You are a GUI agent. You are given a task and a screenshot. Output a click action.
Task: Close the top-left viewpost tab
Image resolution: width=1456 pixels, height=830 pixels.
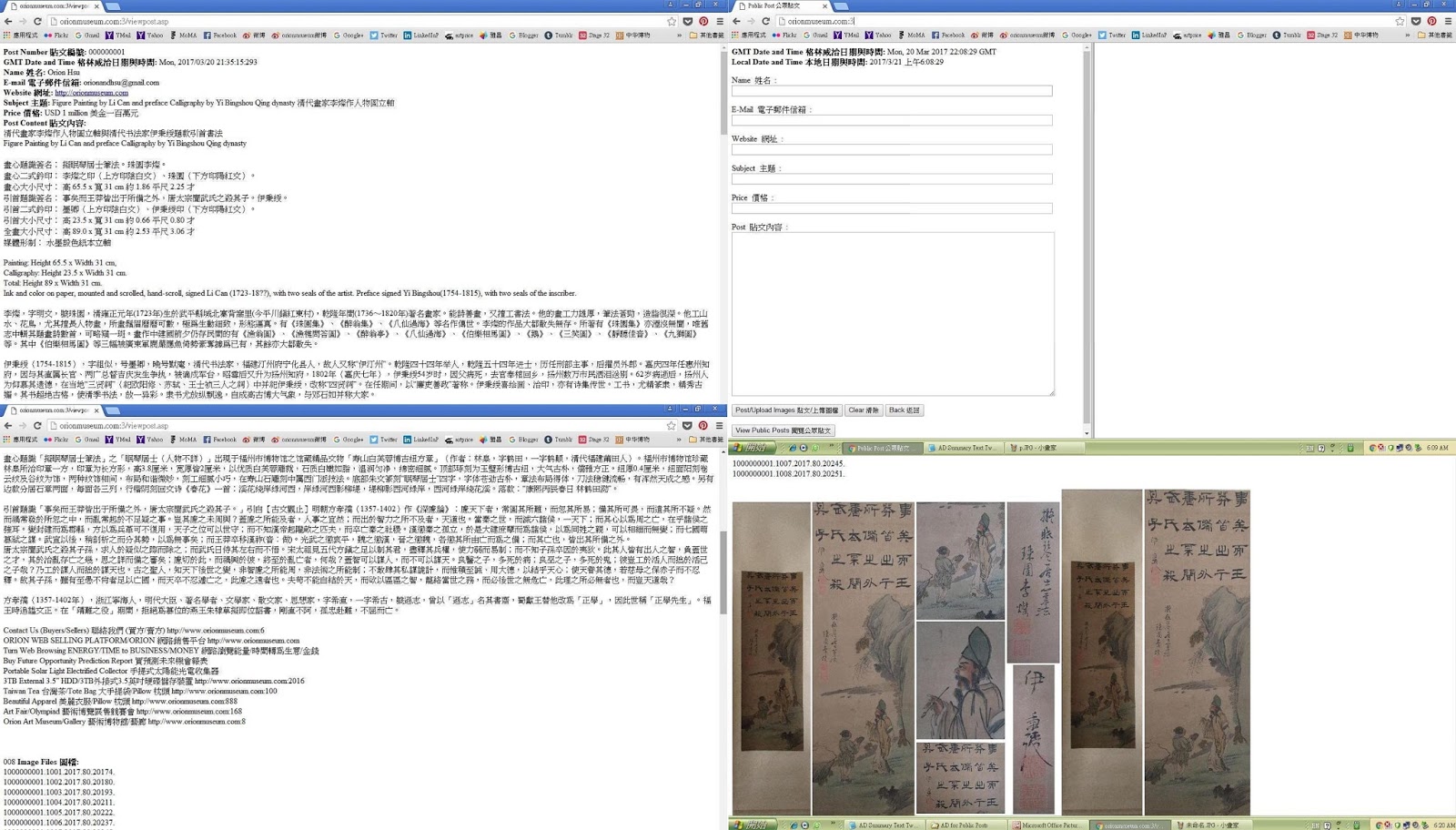point(96,5)
